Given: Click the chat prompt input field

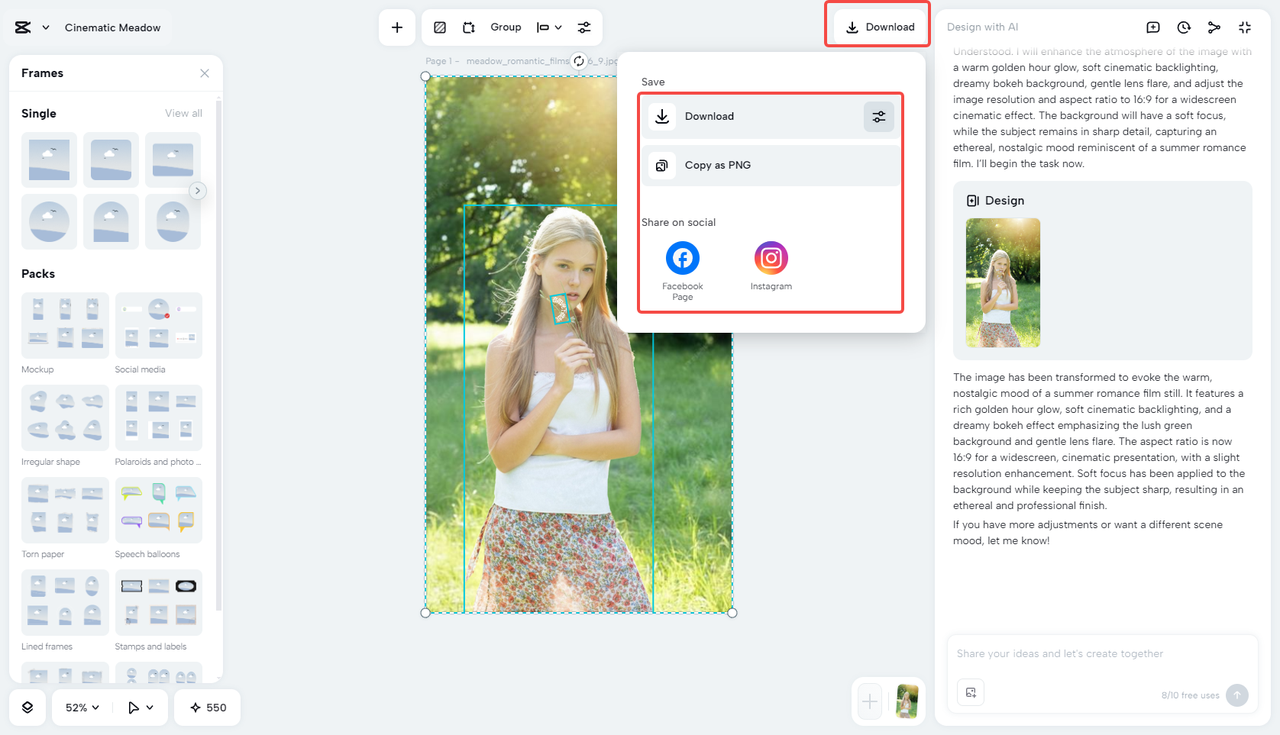Looking at the screenshot, I should click(1102, 654).
